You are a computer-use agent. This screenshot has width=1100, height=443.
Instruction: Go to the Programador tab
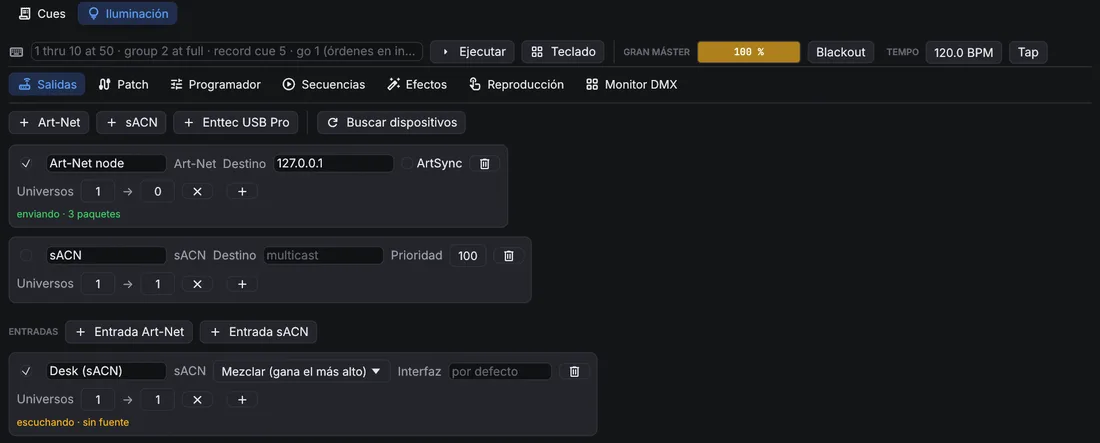215,84
